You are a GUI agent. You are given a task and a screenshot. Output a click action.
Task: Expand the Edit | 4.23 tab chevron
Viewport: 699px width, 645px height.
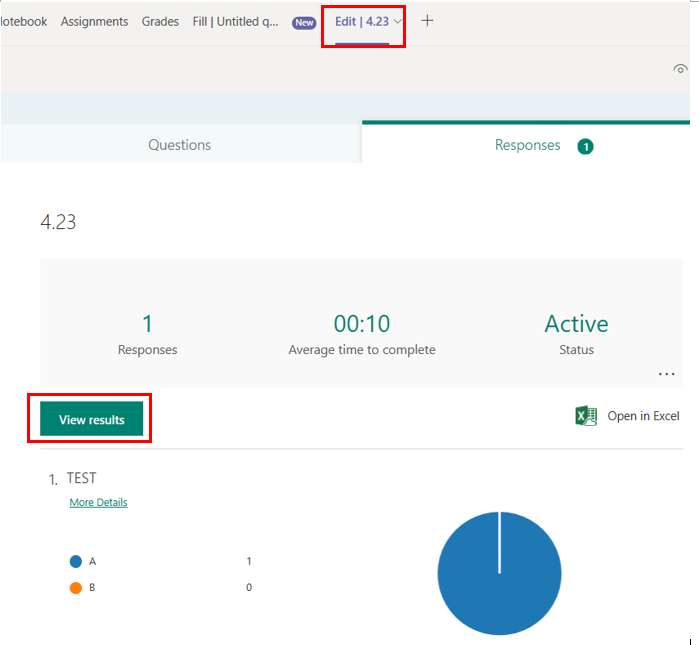pos(398,21)
